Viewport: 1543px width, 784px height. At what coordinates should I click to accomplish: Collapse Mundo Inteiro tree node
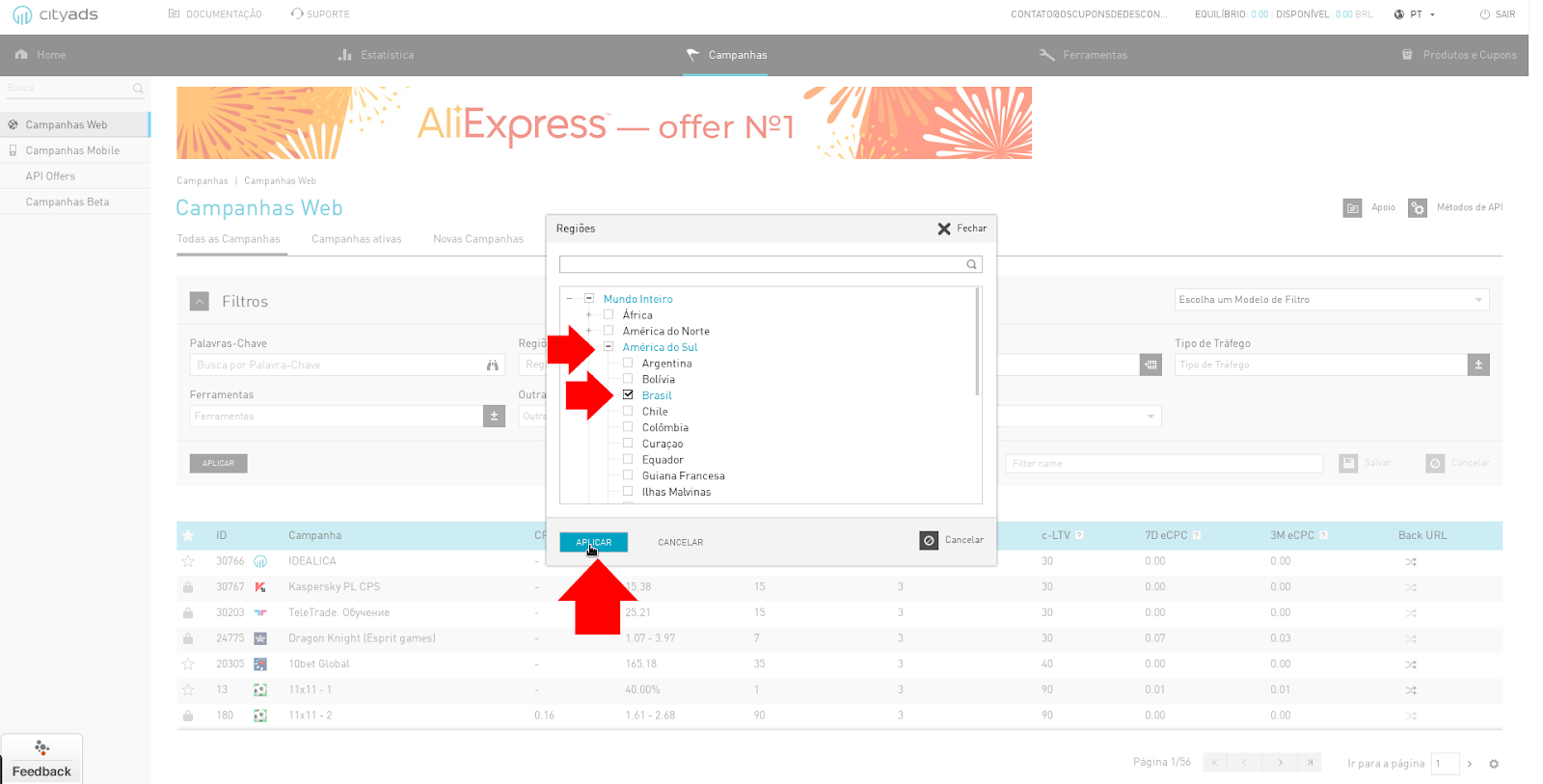tap(570, 299)
